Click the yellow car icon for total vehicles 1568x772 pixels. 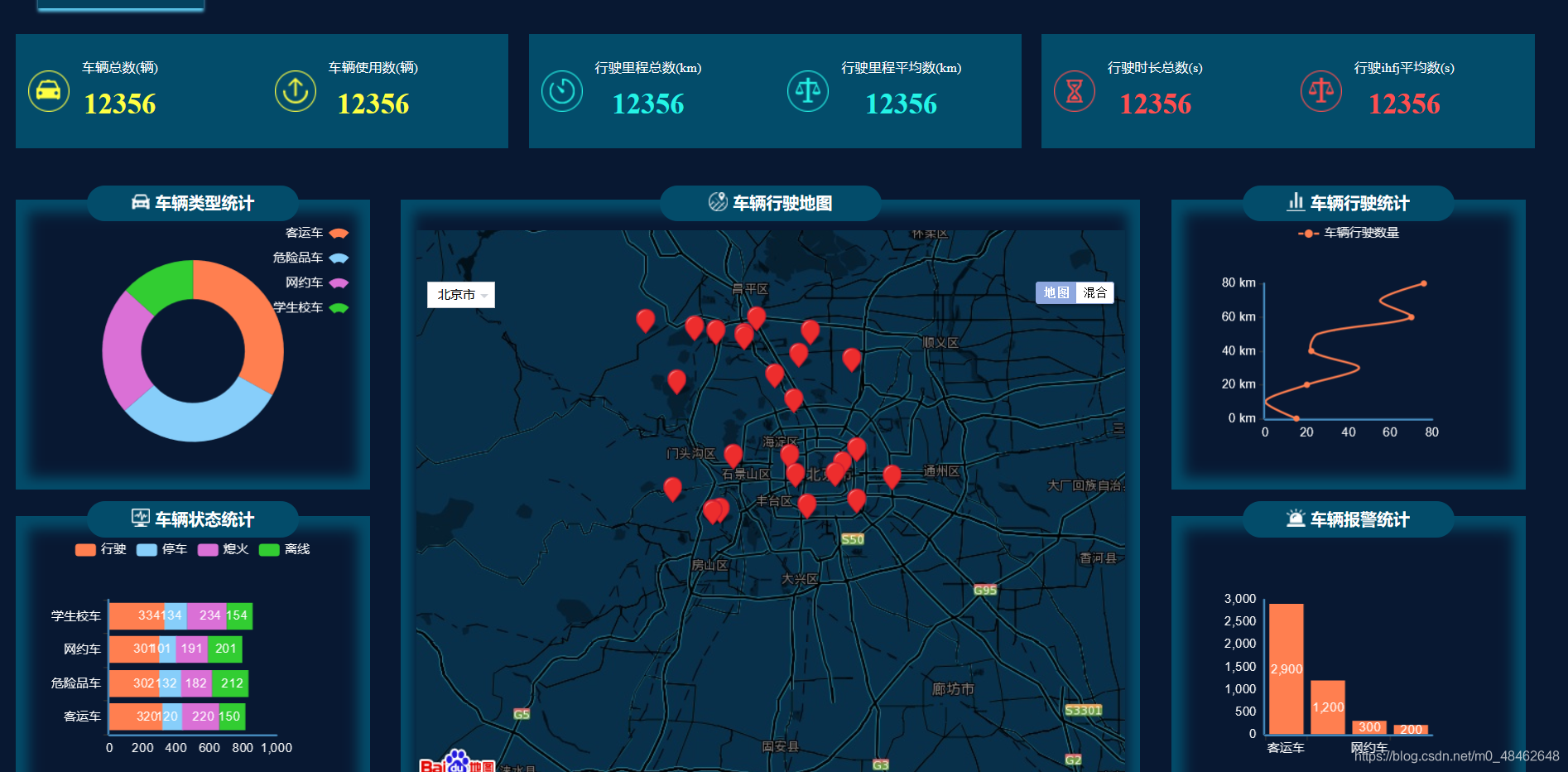click(49, 91)
